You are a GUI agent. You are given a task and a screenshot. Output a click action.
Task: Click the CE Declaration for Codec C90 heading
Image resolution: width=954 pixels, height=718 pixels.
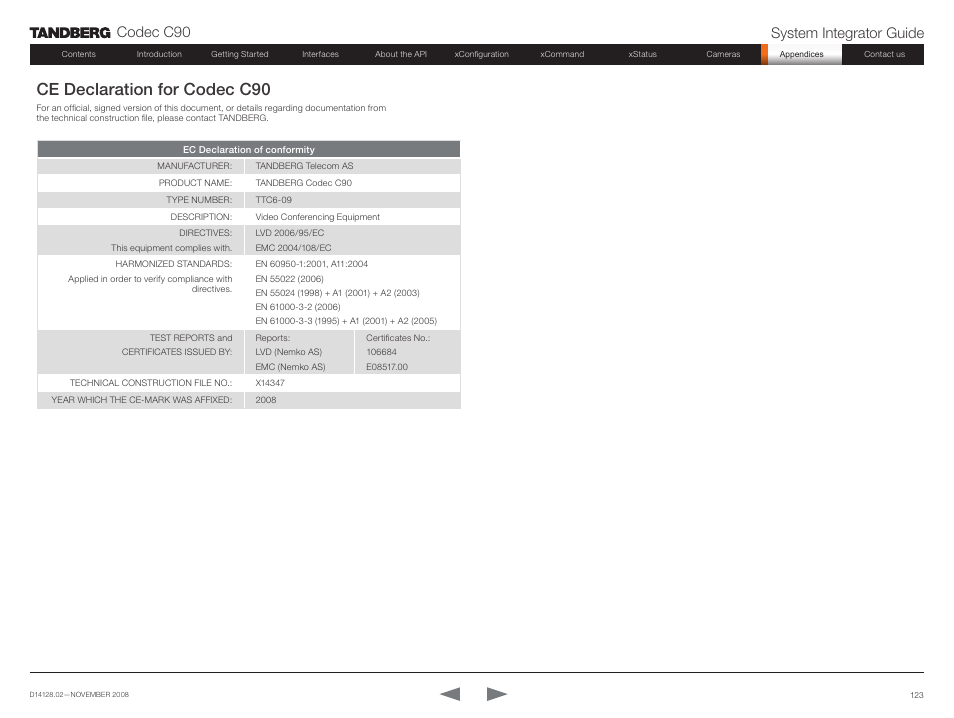[x=153, y=89]
